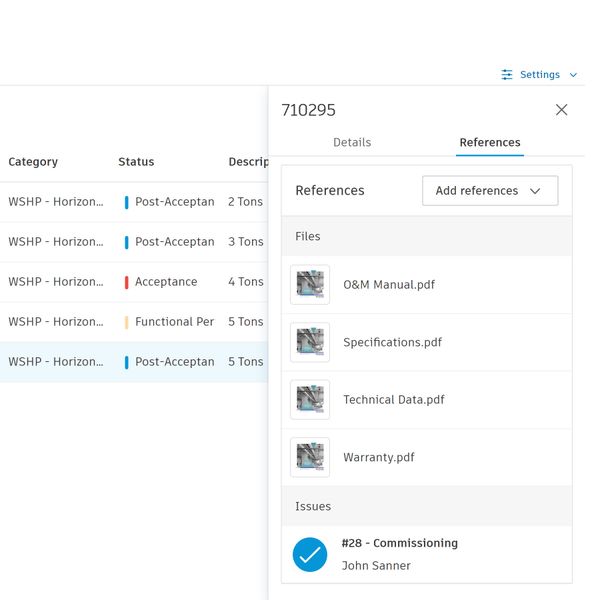Screen dimensions: 600x600
Task: Click the yellow Functional Per status marker
Action: click(x=127, y=322)
